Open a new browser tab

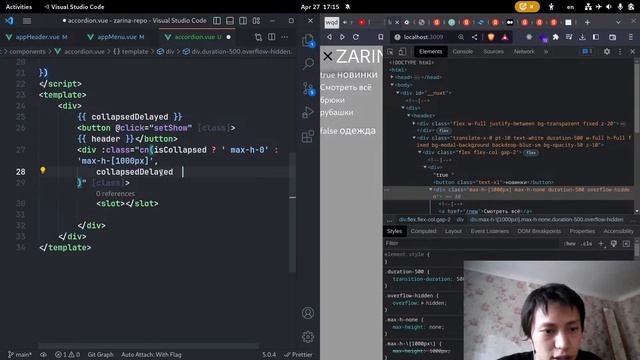(587, 22)
